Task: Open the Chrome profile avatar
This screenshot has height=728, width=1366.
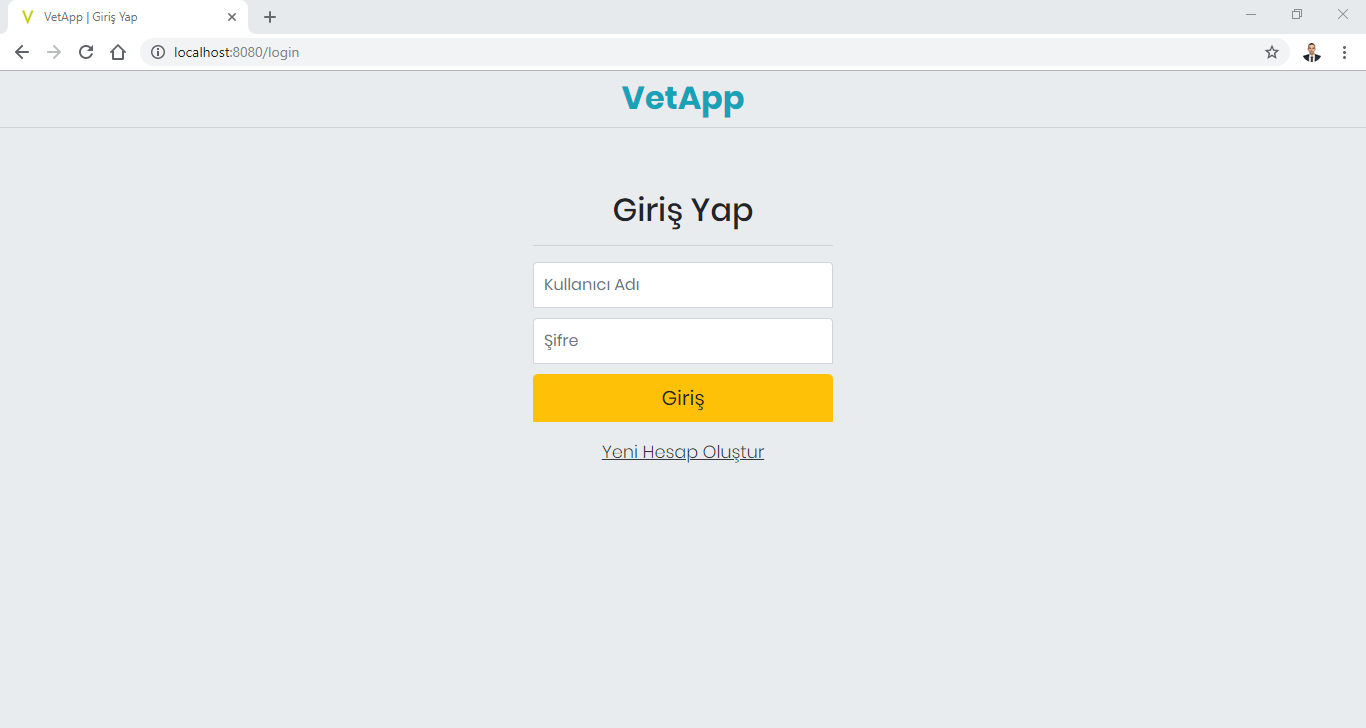Action: coord(1312,52)
